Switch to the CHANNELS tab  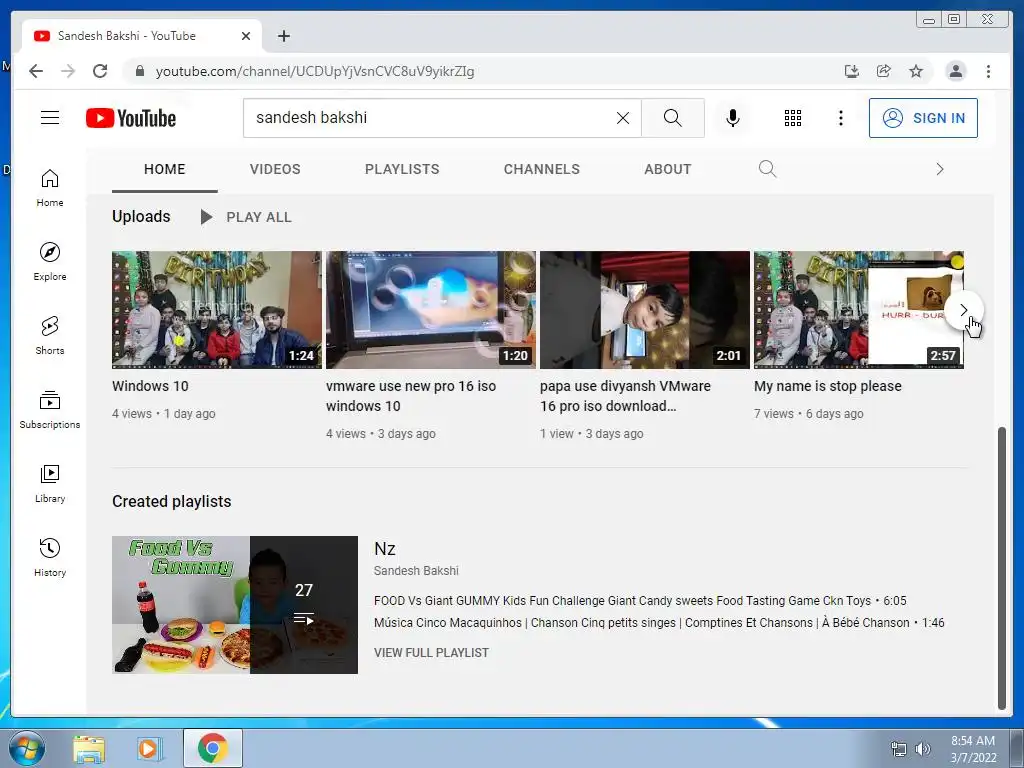541,169
